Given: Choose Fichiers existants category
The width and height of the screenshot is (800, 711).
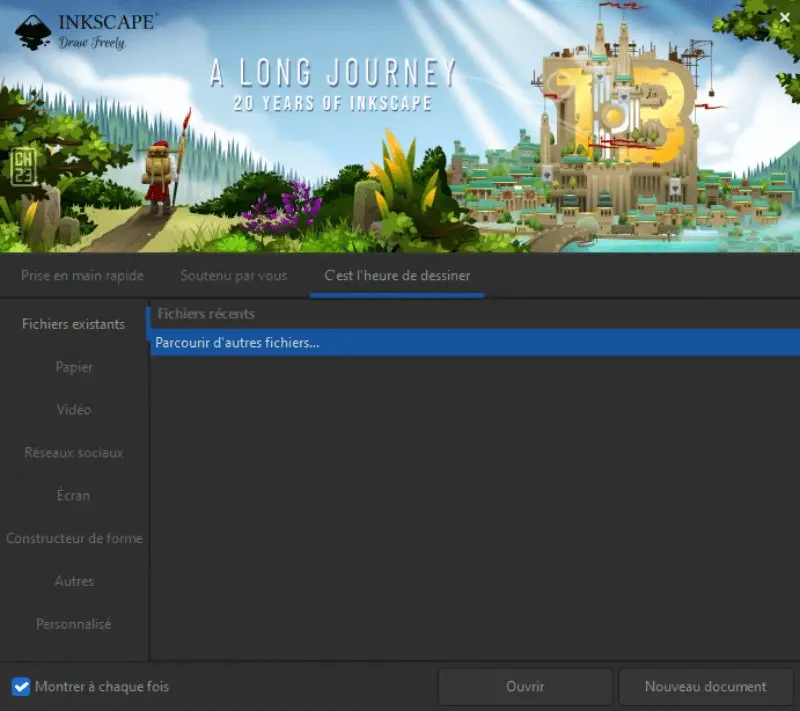Looking at the screenshot, I should point(73,324).
